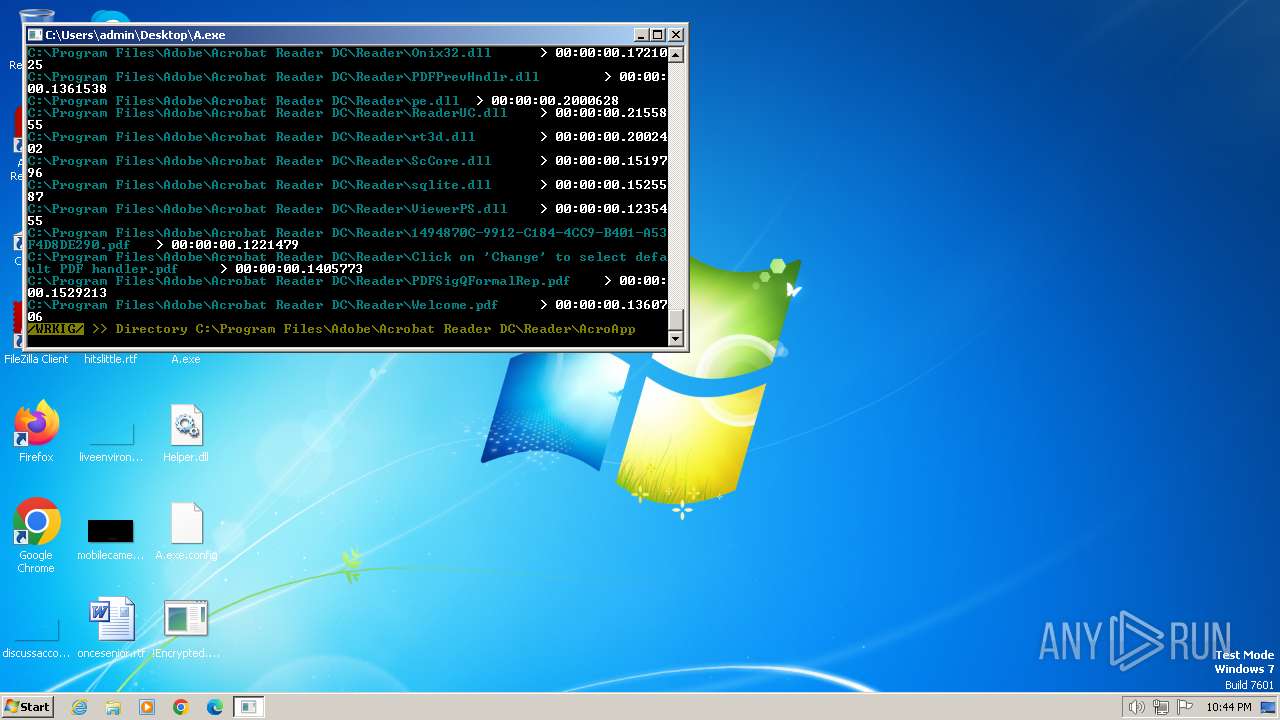Open the Google Chrome desktop shortcut
The image size is (1280, 720).
pos(36,522)
